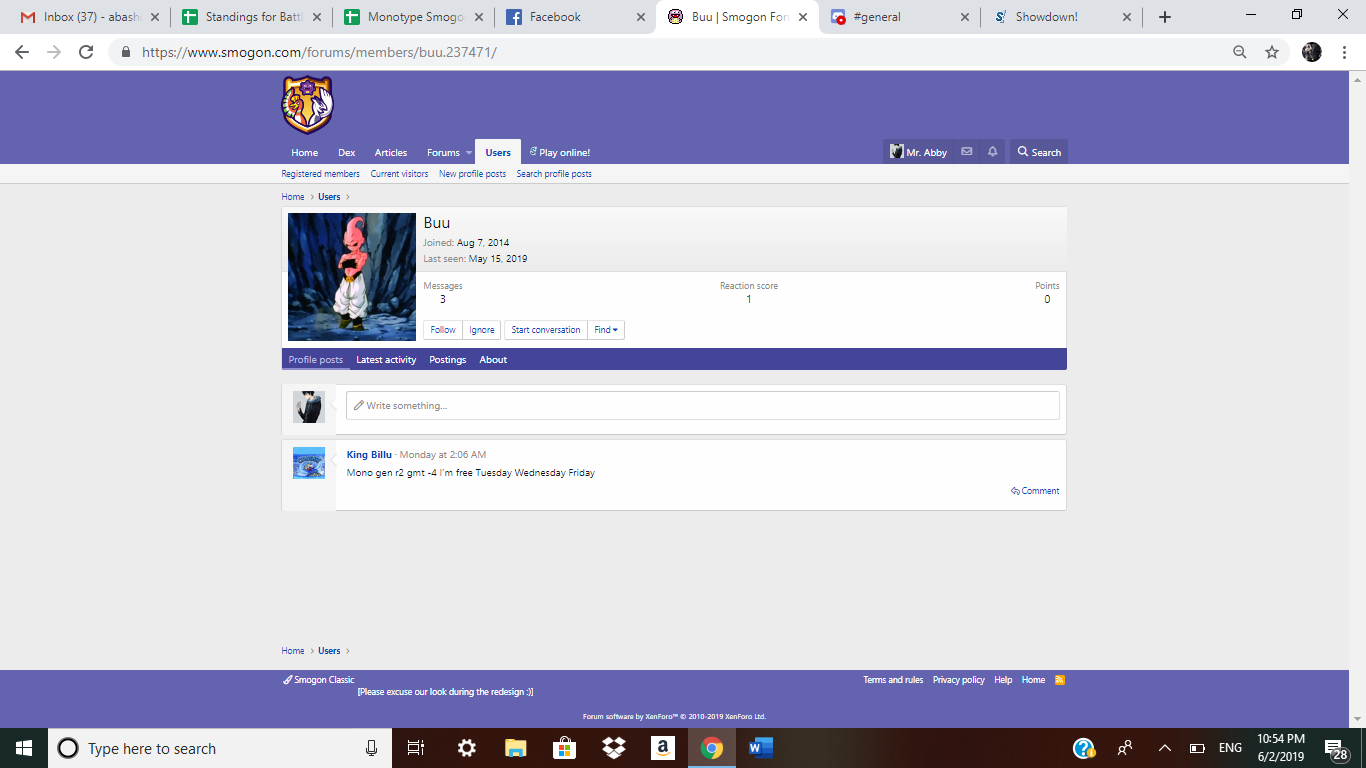
Task: Click Comment on King Billu's post
Action: click(1035, 491)
